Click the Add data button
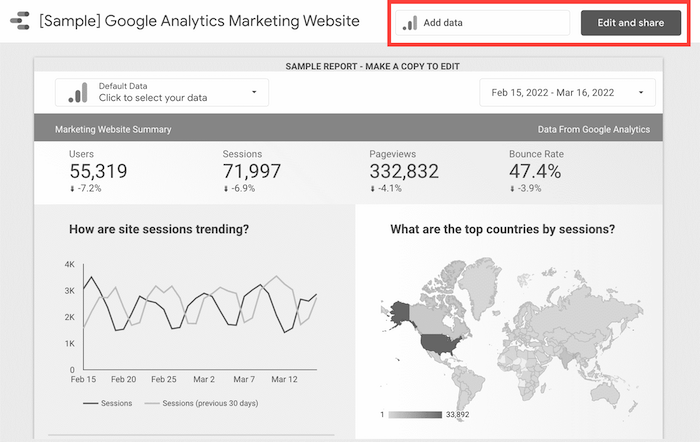Screen dimensions: 700x442 482,23
